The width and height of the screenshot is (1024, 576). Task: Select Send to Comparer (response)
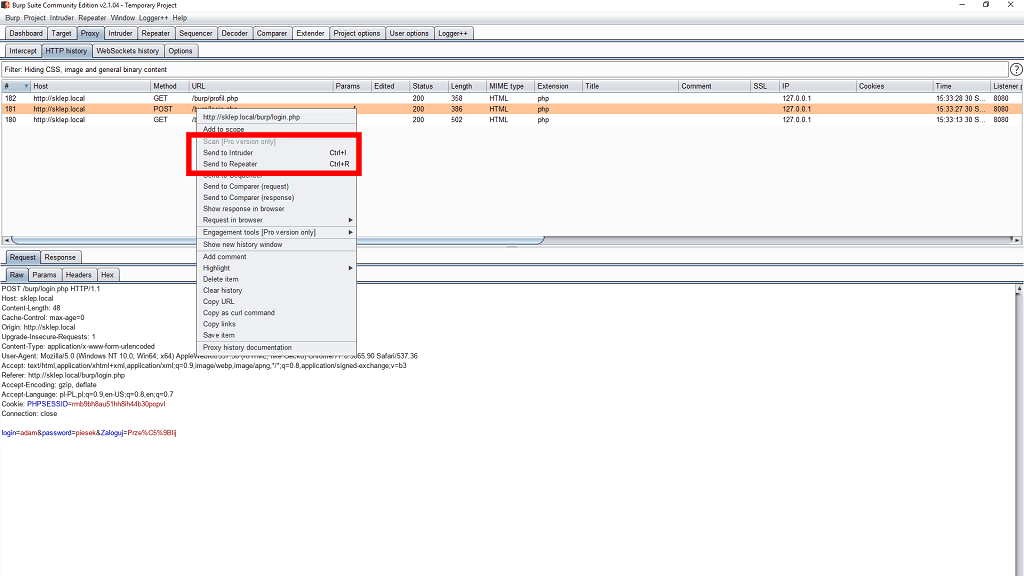pos(277,198)
